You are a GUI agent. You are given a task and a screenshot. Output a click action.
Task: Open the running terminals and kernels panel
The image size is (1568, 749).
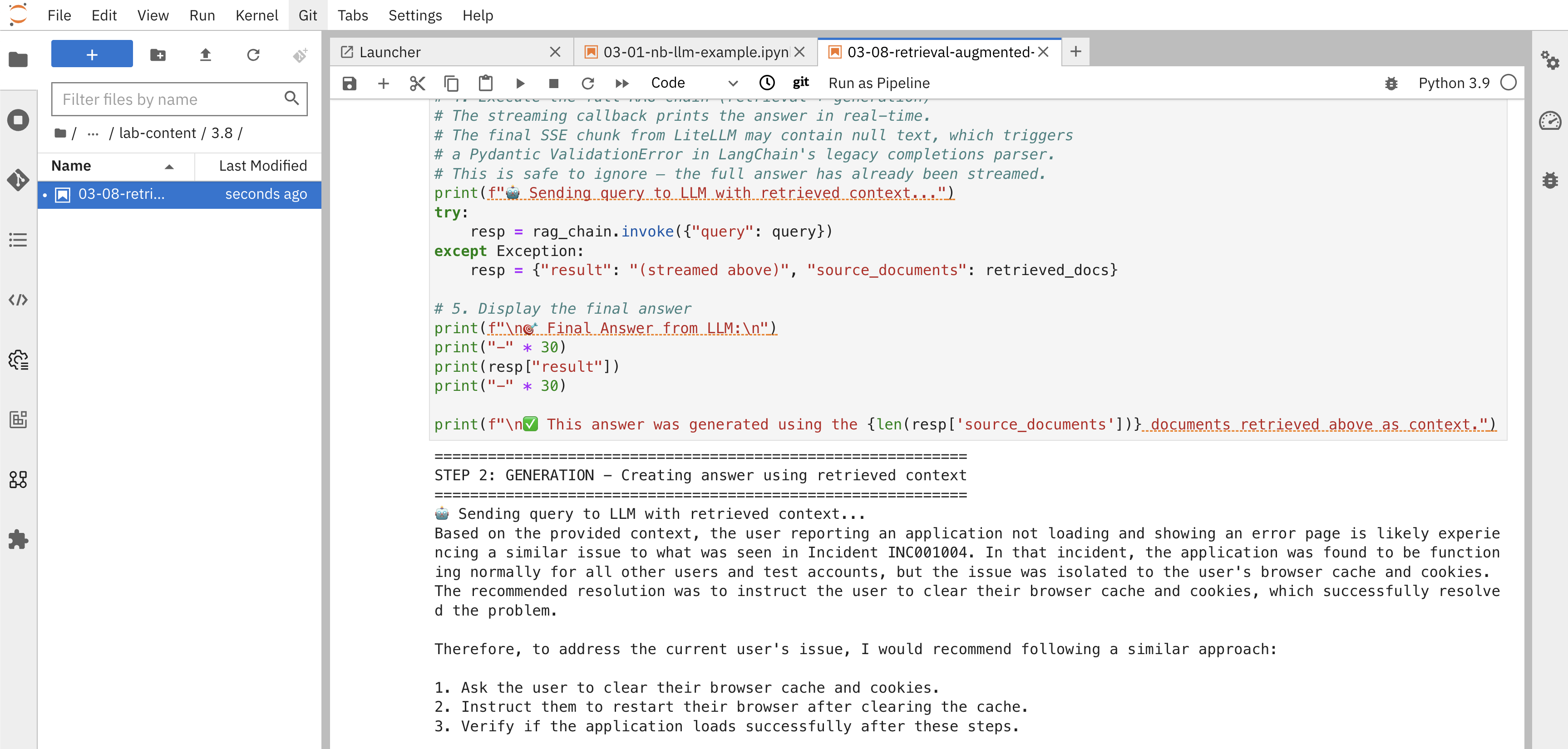coord(18,120)
